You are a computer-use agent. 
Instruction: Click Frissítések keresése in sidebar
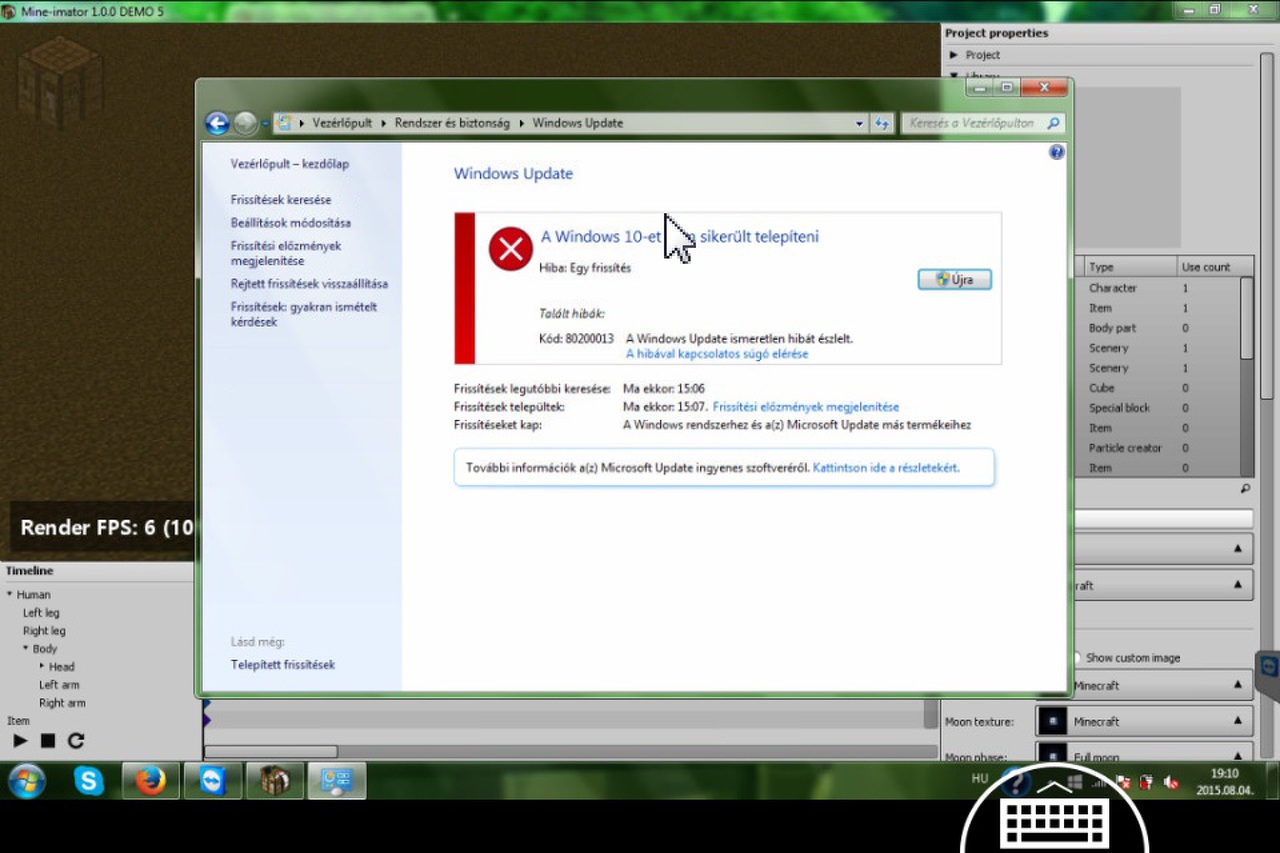point(281,200)
